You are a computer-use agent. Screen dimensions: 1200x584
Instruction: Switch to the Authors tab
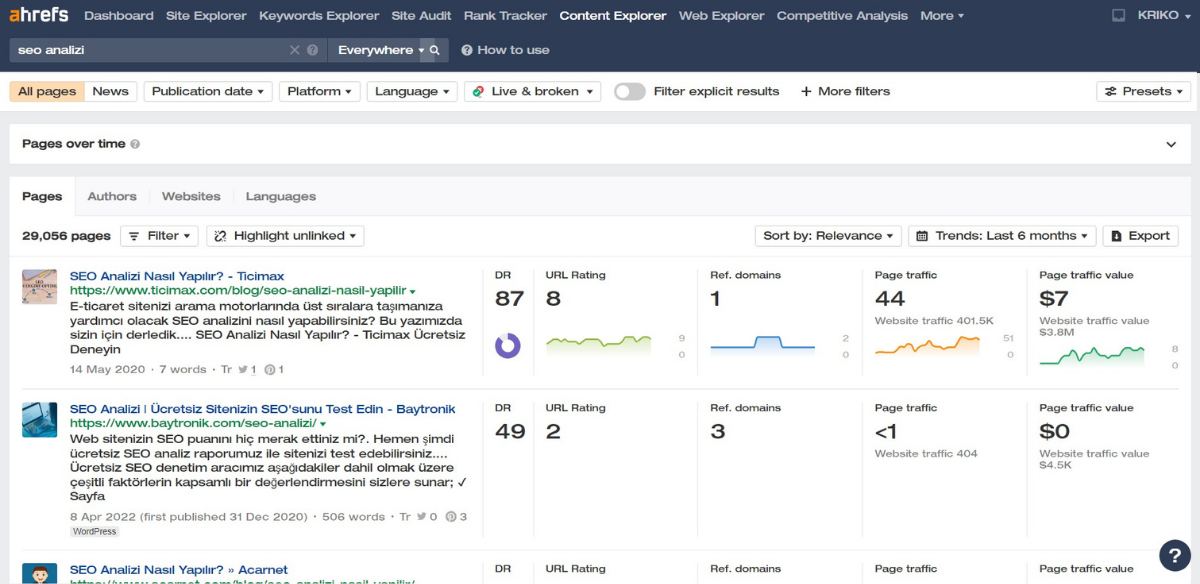click(x=112, y=196)
